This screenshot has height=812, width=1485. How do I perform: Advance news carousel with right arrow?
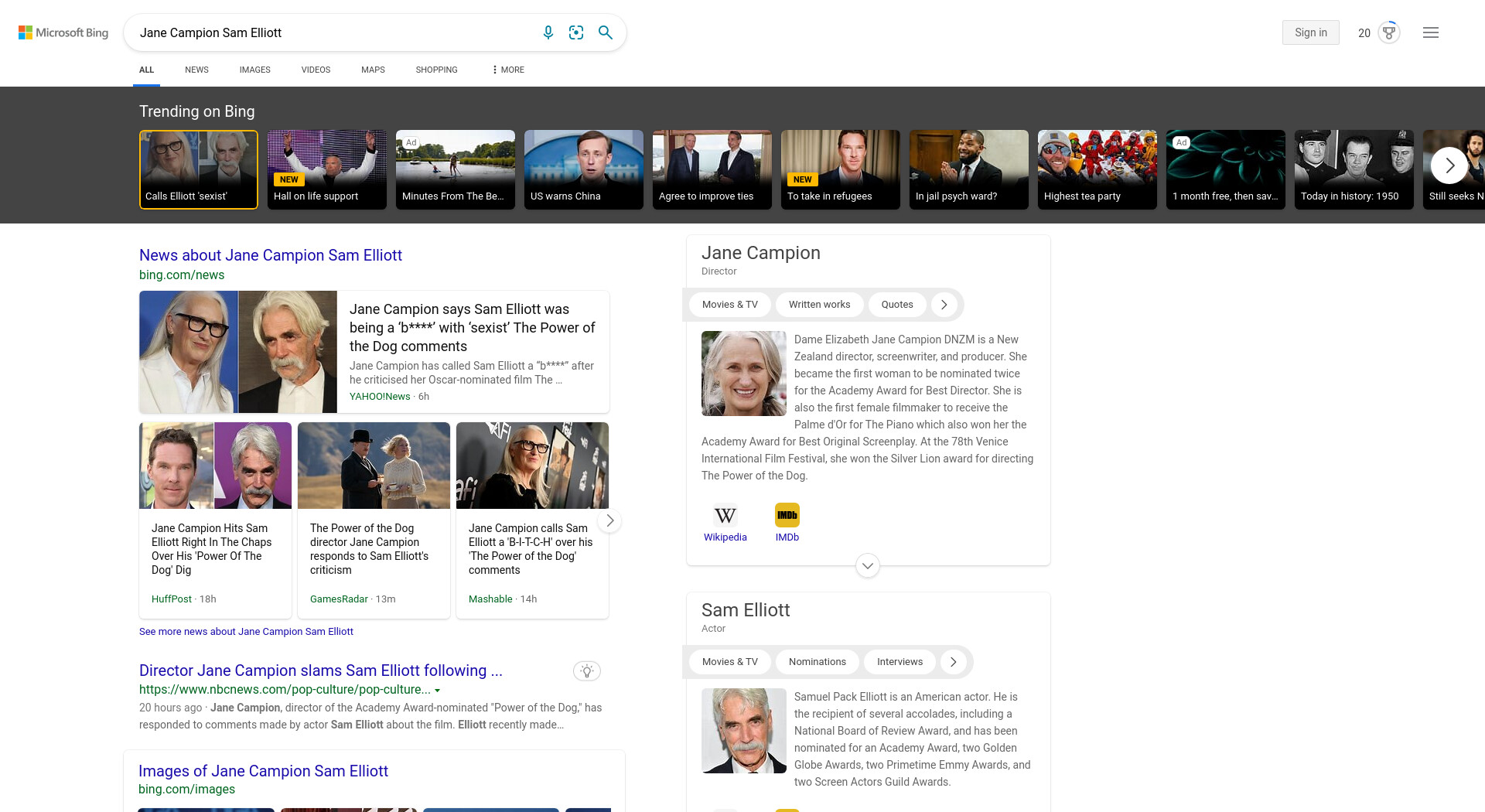(610, 520)
